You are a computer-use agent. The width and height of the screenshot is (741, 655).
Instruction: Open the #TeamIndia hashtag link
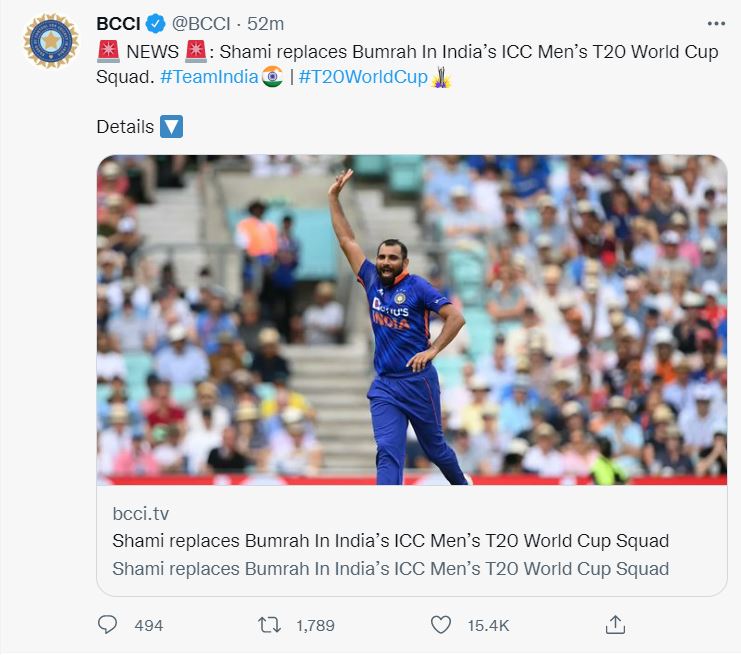[x=209, y=77]
